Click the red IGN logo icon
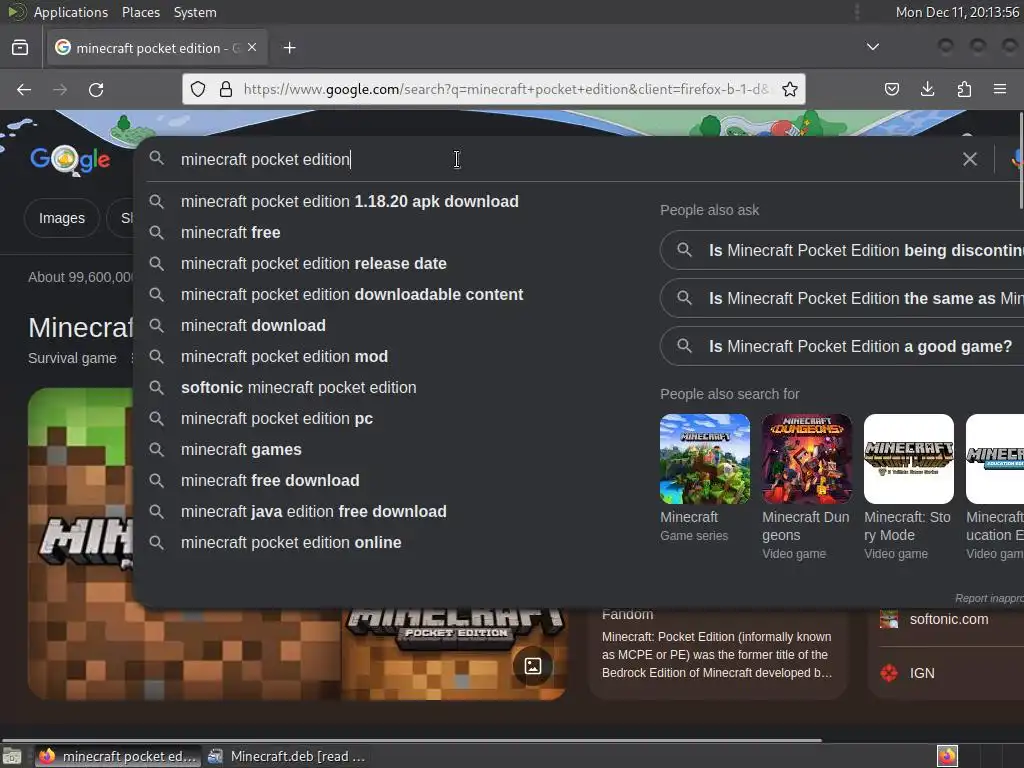 click(x=889, y=673)
